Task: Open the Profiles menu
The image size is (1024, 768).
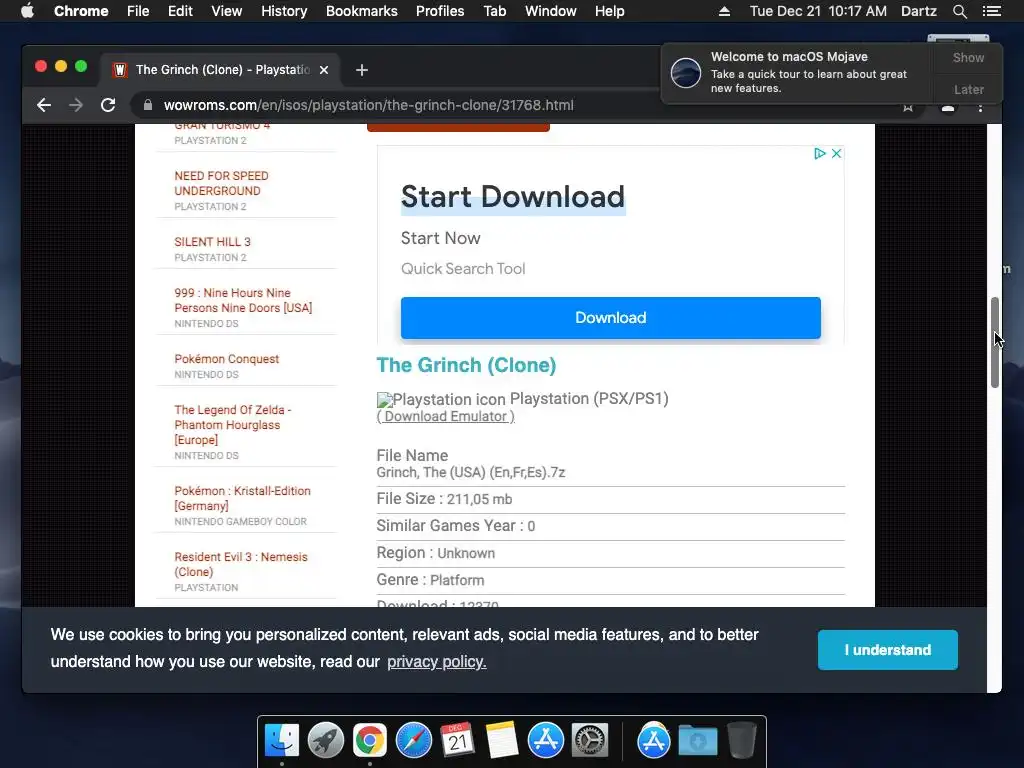Action: [x=440, y=11]
